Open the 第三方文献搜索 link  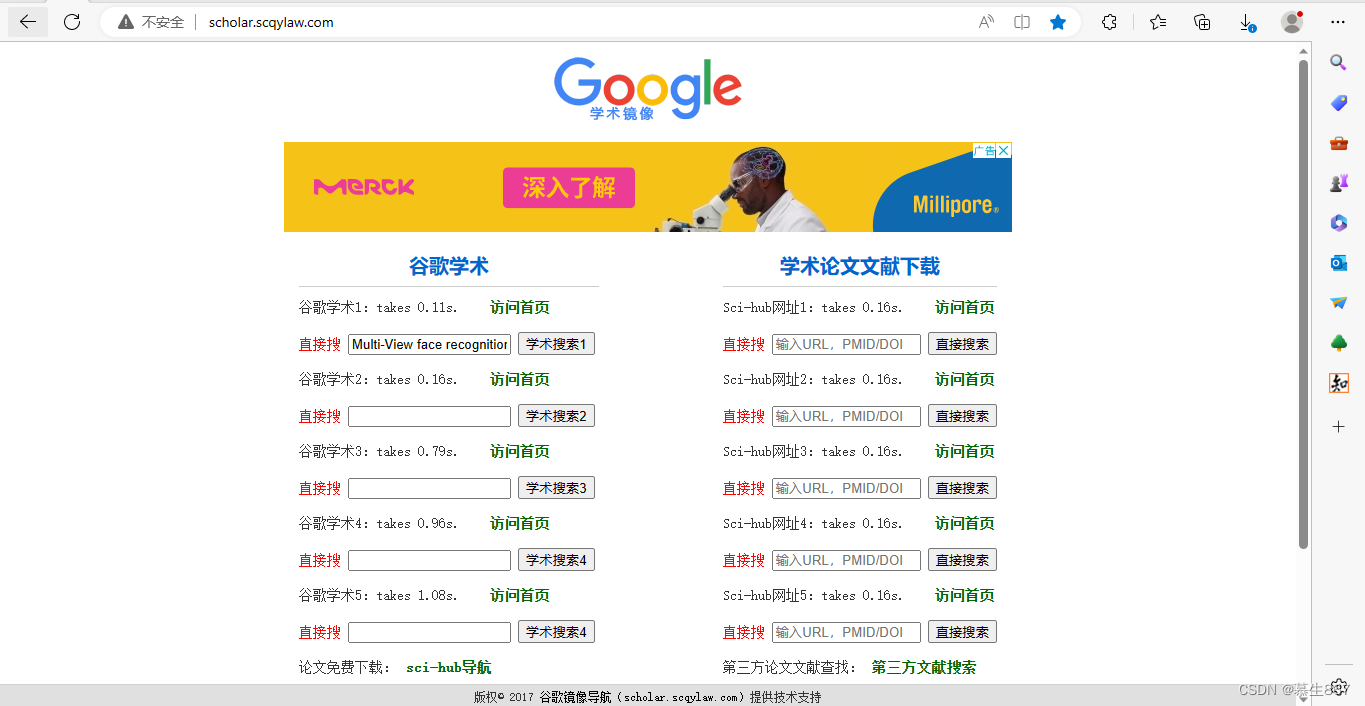click(x=924, y=668)
